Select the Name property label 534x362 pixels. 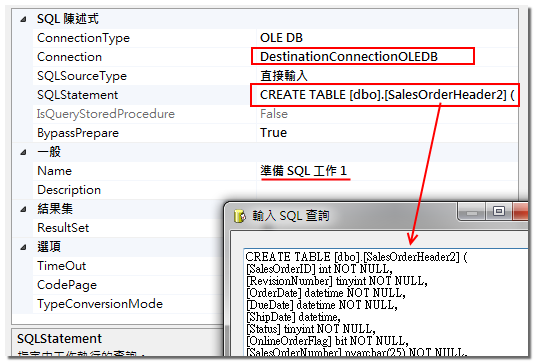(x=54, y=171)
